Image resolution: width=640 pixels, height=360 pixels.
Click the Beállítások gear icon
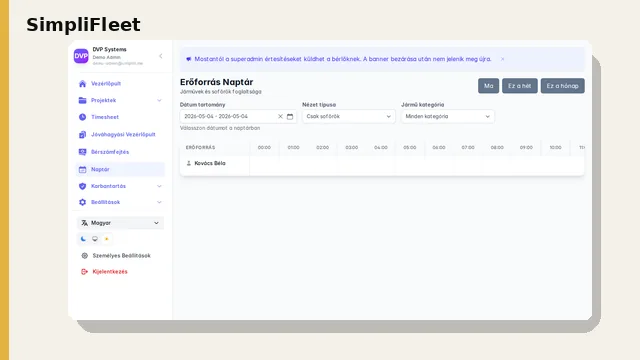[x=82, y=202]
